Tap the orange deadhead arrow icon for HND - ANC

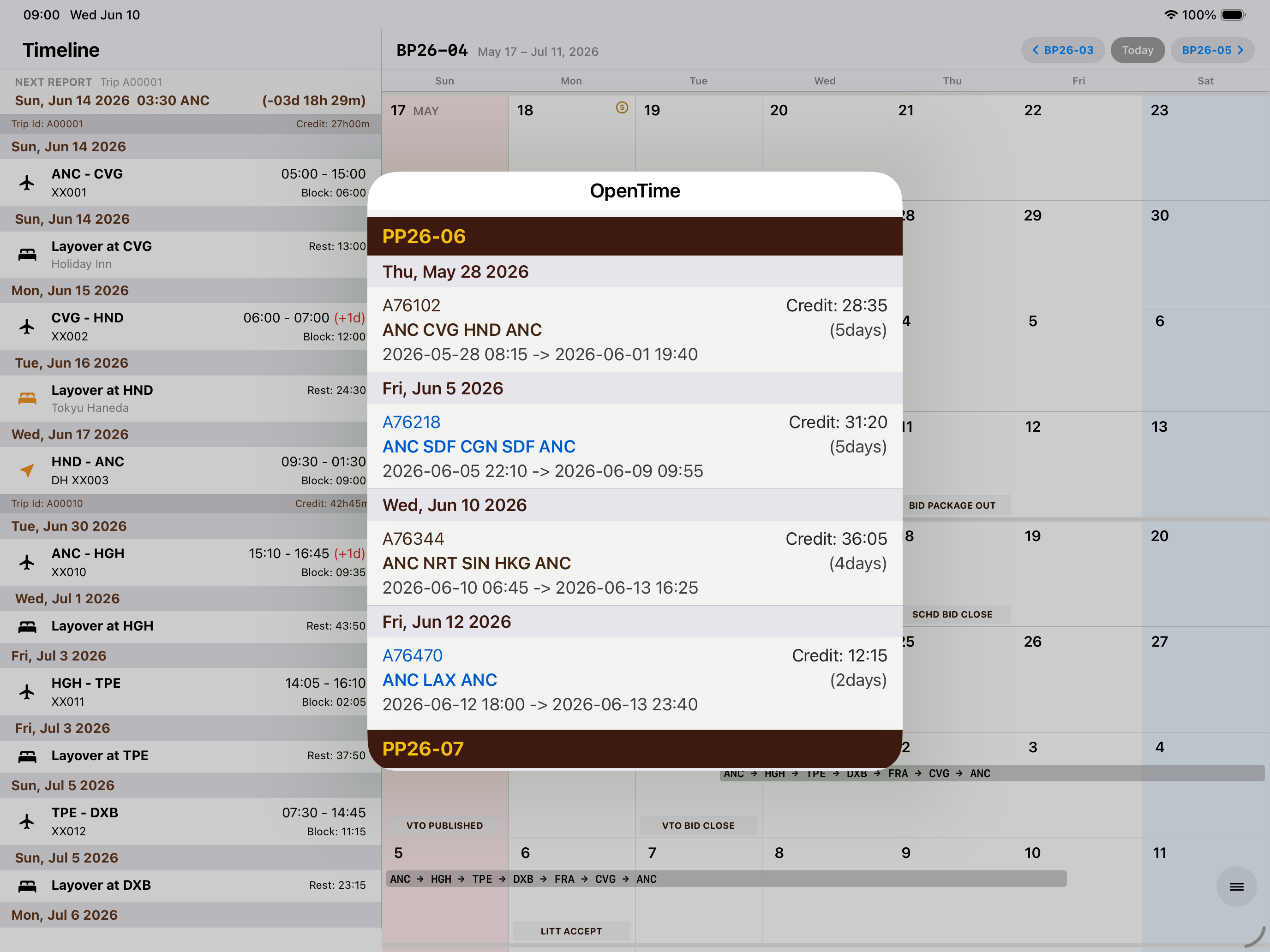tap(27, 470)
